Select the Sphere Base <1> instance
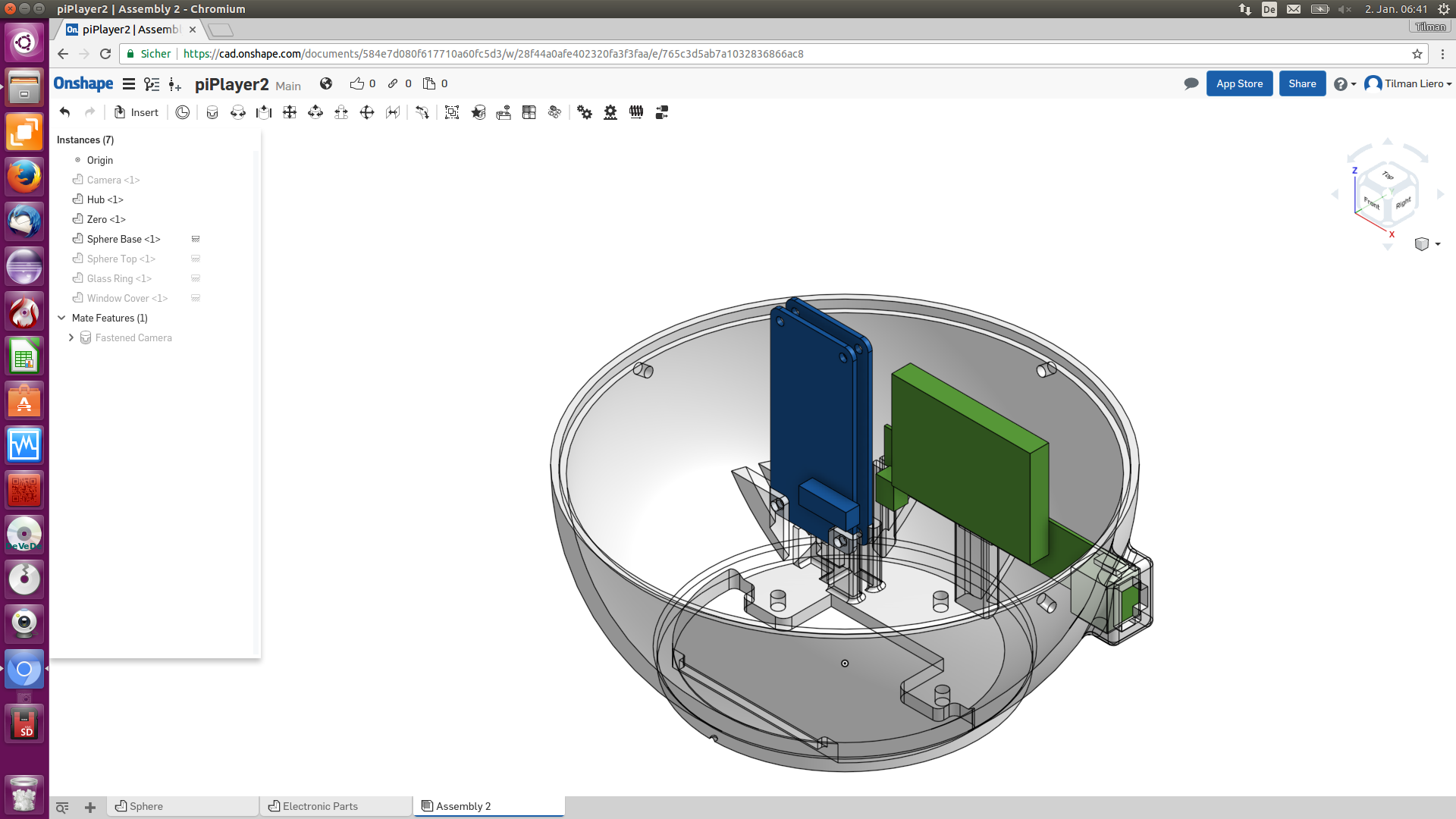 point(124,239)
